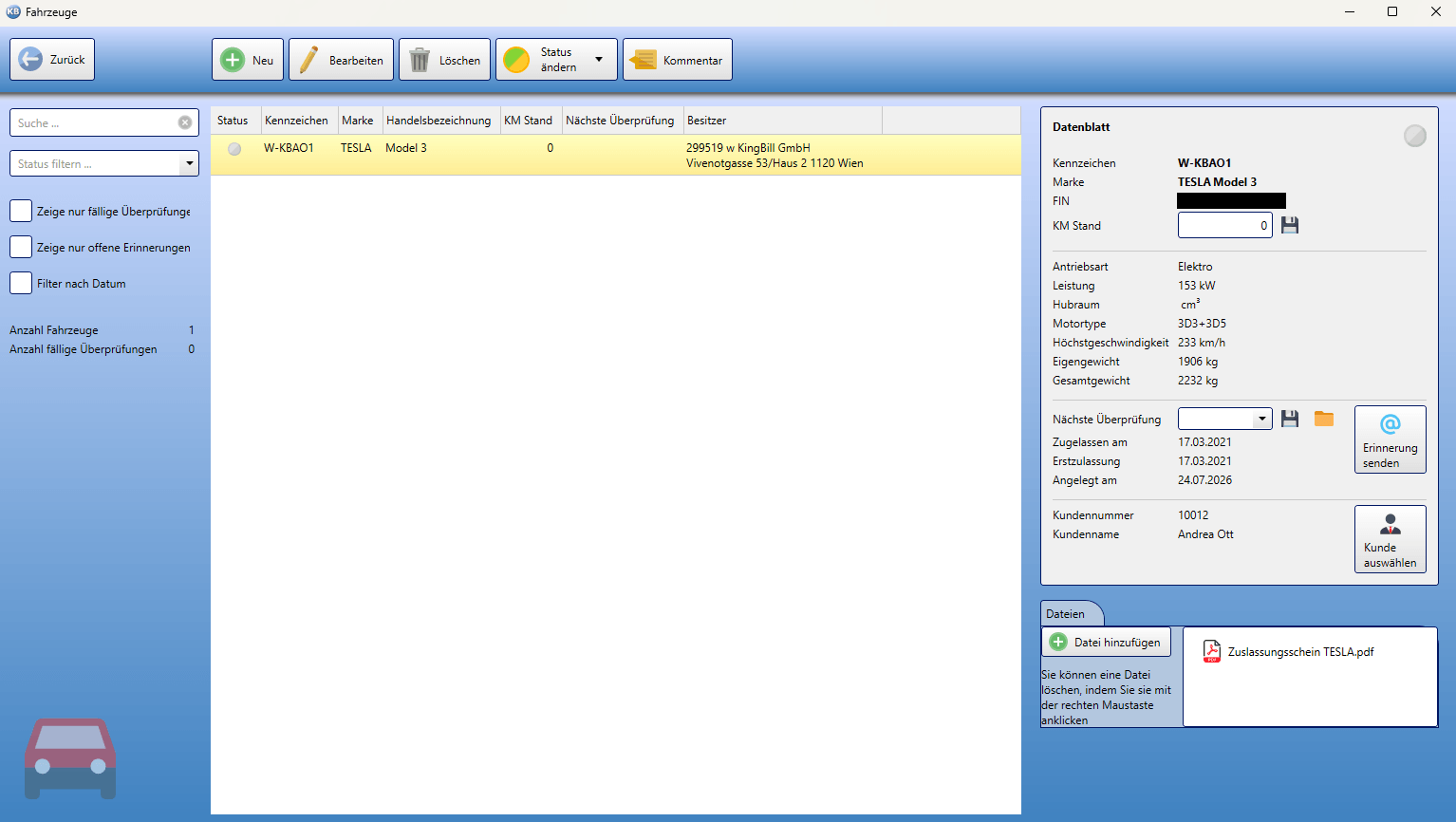Open the Nächste Überprüfung date dropdown
Screen dimensions: 1456x822
(1261, 419)
